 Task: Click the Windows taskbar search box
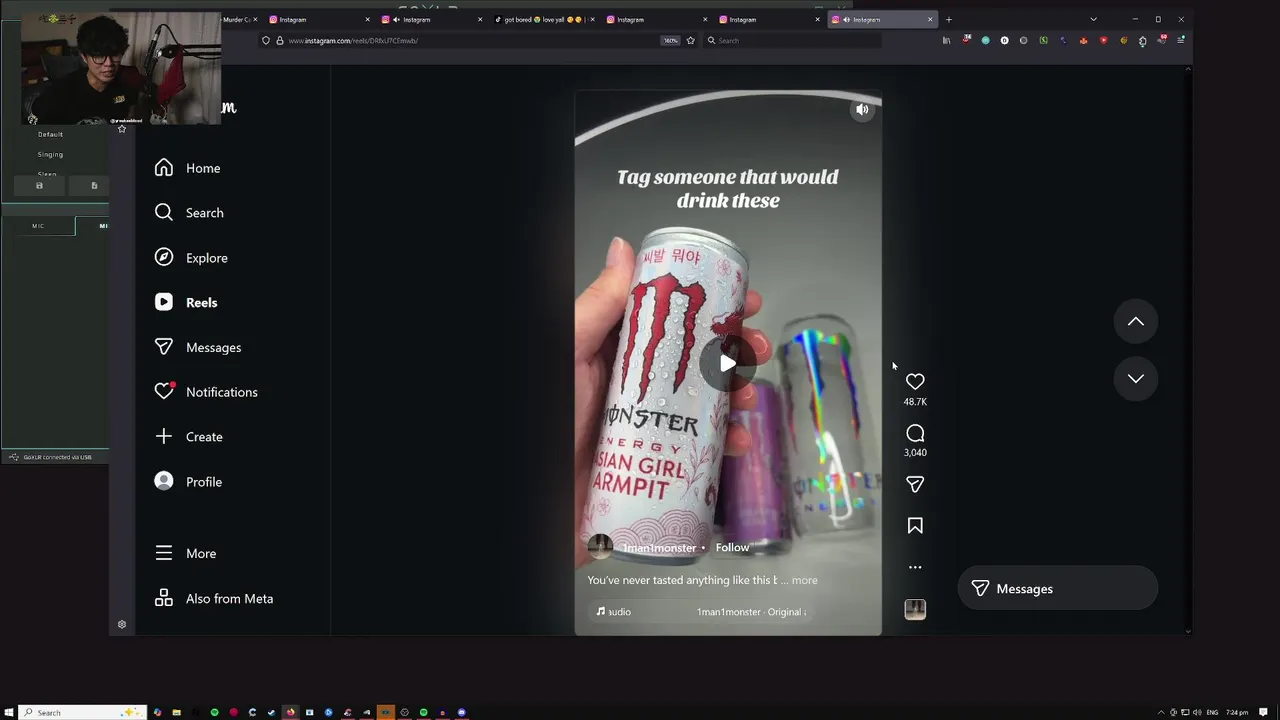click(x=83, y=712)
